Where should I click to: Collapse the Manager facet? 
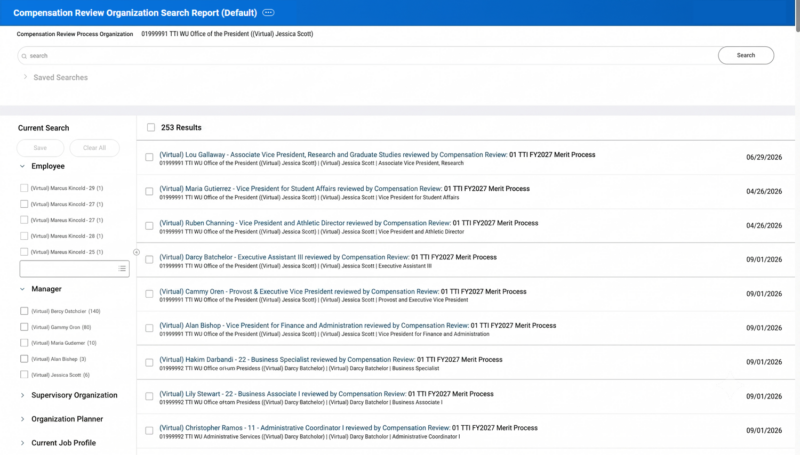22,289
